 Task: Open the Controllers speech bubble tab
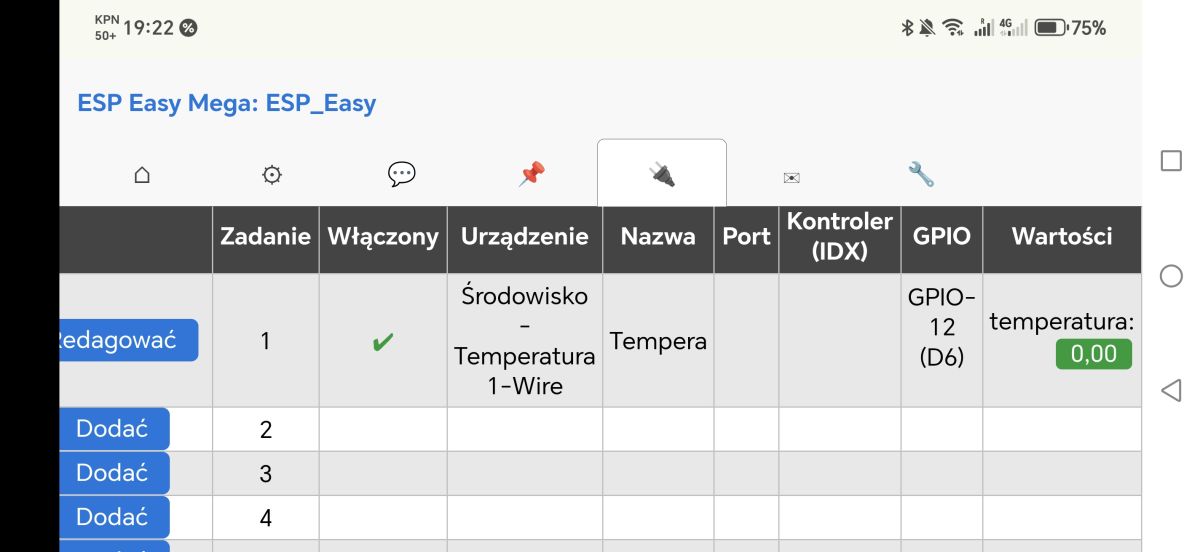(x=401, y=174)
